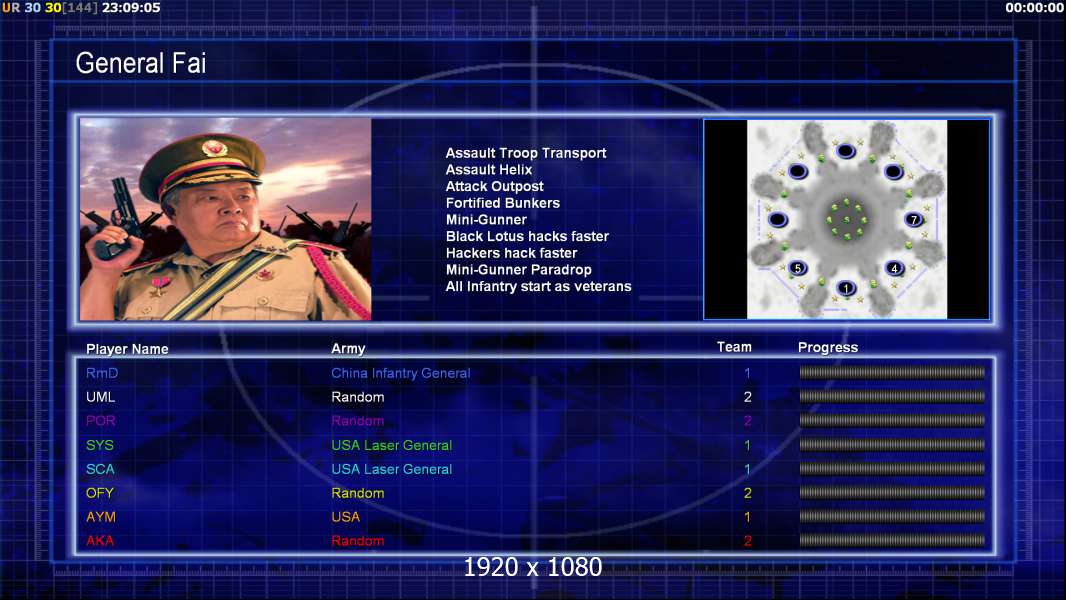Click the Assault Troop Transport ability line
This screenshot has height=600, width=1066.
coord(526,153)
